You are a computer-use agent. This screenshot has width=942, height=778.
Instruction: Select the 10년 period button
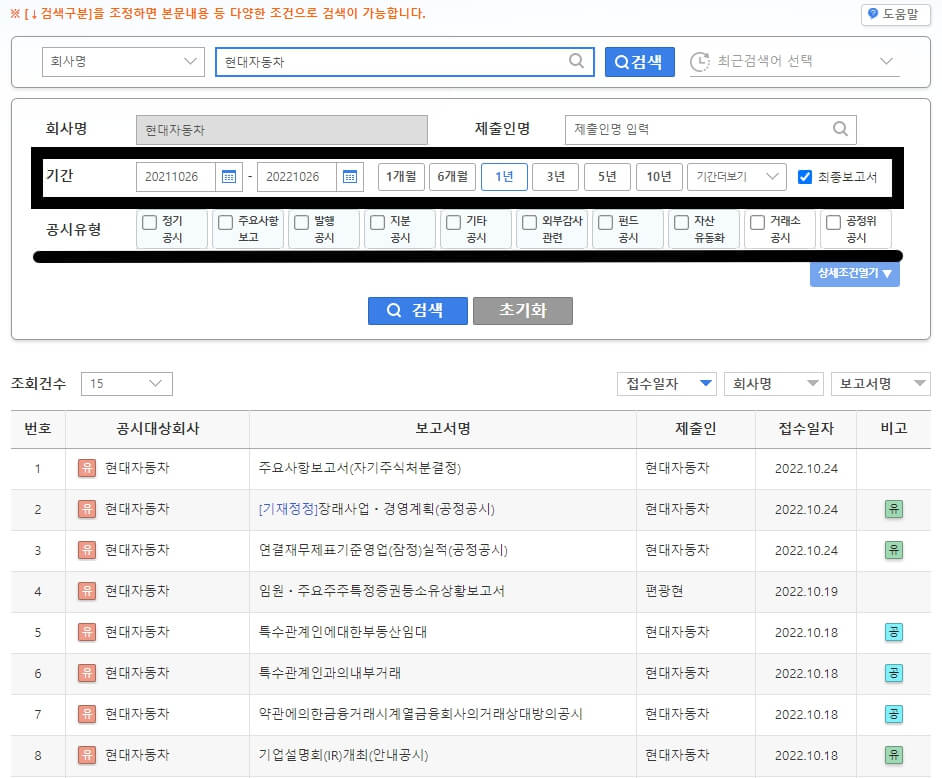coord(659,177)
